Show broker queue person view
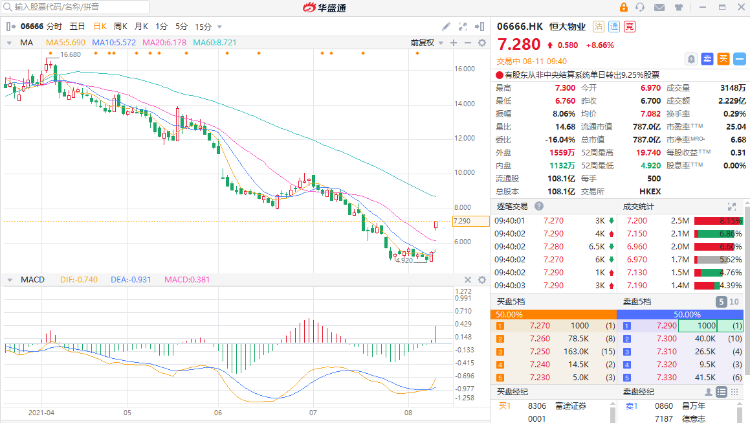 708,392
